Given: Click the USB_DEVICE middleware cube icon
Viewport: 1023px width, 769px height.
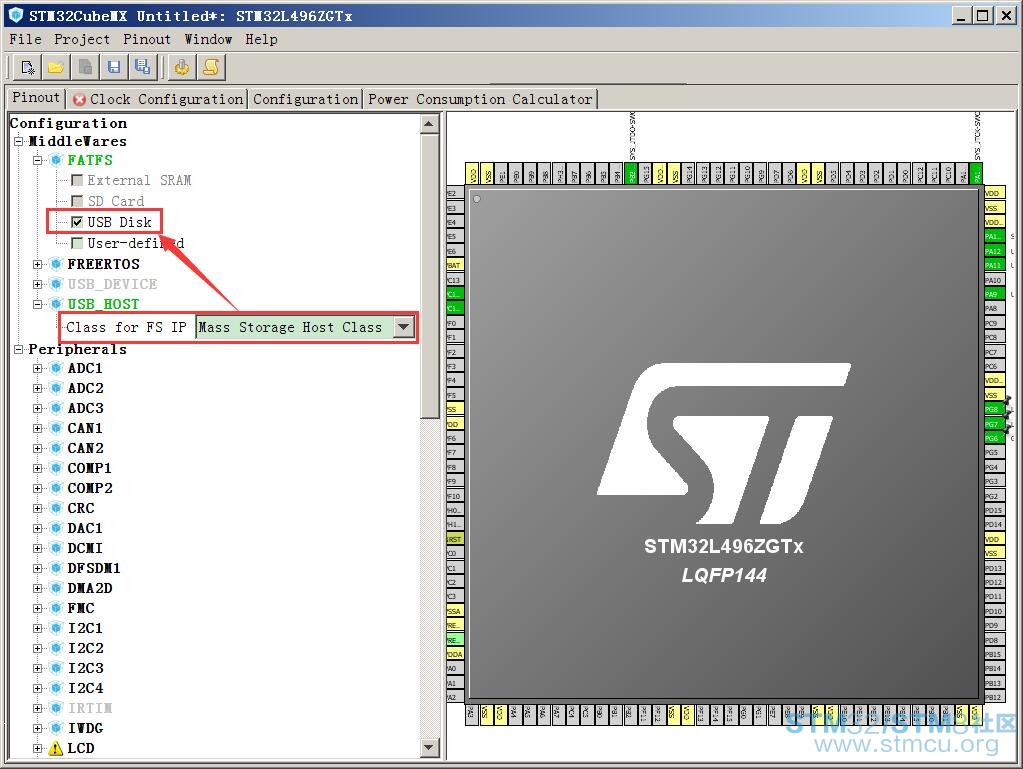Looking at the screenshot, I should coord(56,284).
